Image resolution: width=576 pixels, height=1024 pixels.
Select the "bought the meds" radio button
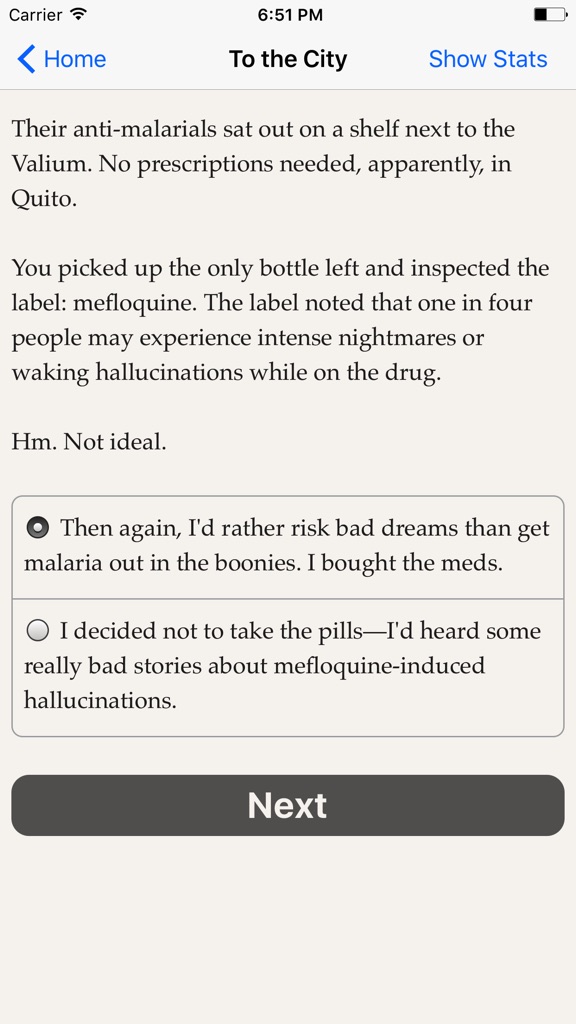pyautogui.click(x=38, y=528)
